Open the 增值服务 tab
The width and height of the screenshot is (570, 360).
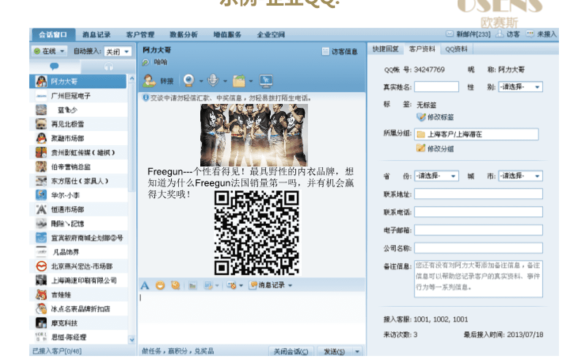[x=227, y=35]
